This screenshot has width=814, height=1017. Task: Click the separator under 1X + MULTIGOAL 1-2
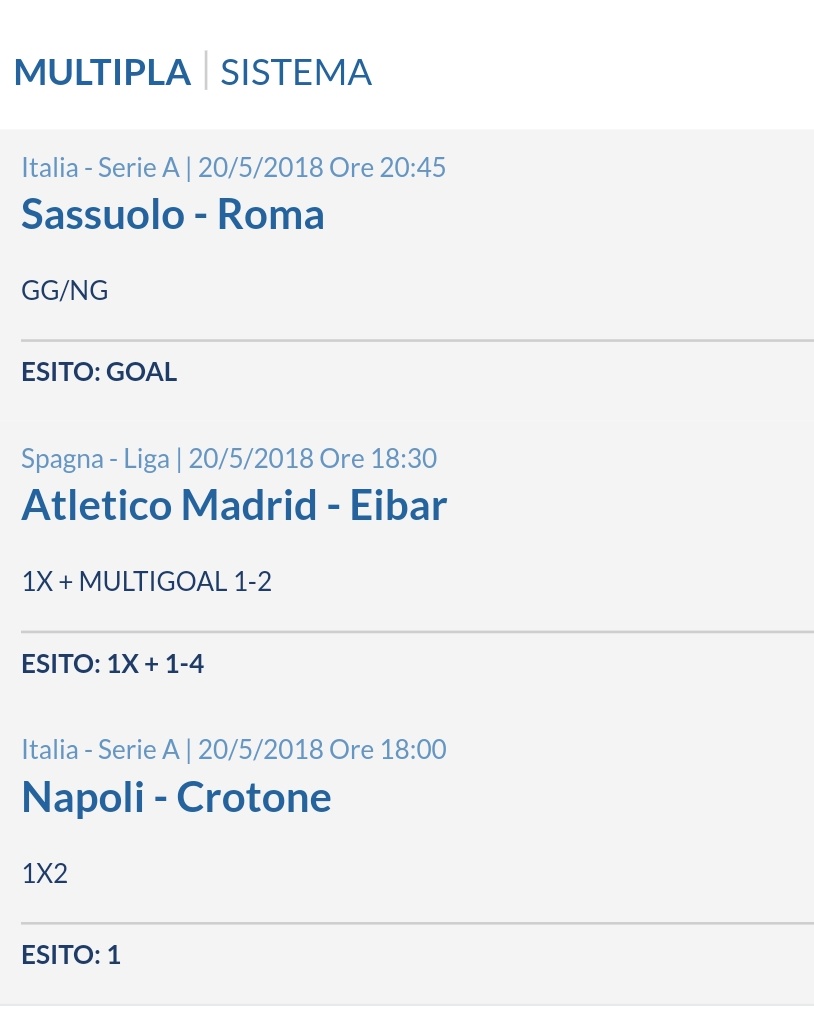click(418, 631)
